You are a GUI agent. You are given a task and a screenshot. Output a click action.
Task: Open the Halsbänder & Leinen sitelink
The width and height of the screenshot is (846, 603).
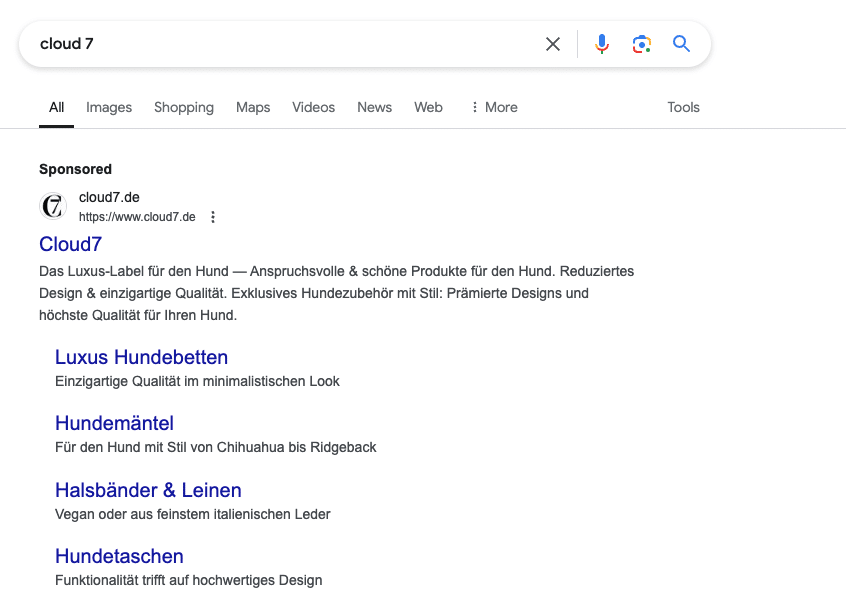click(148, 490)
